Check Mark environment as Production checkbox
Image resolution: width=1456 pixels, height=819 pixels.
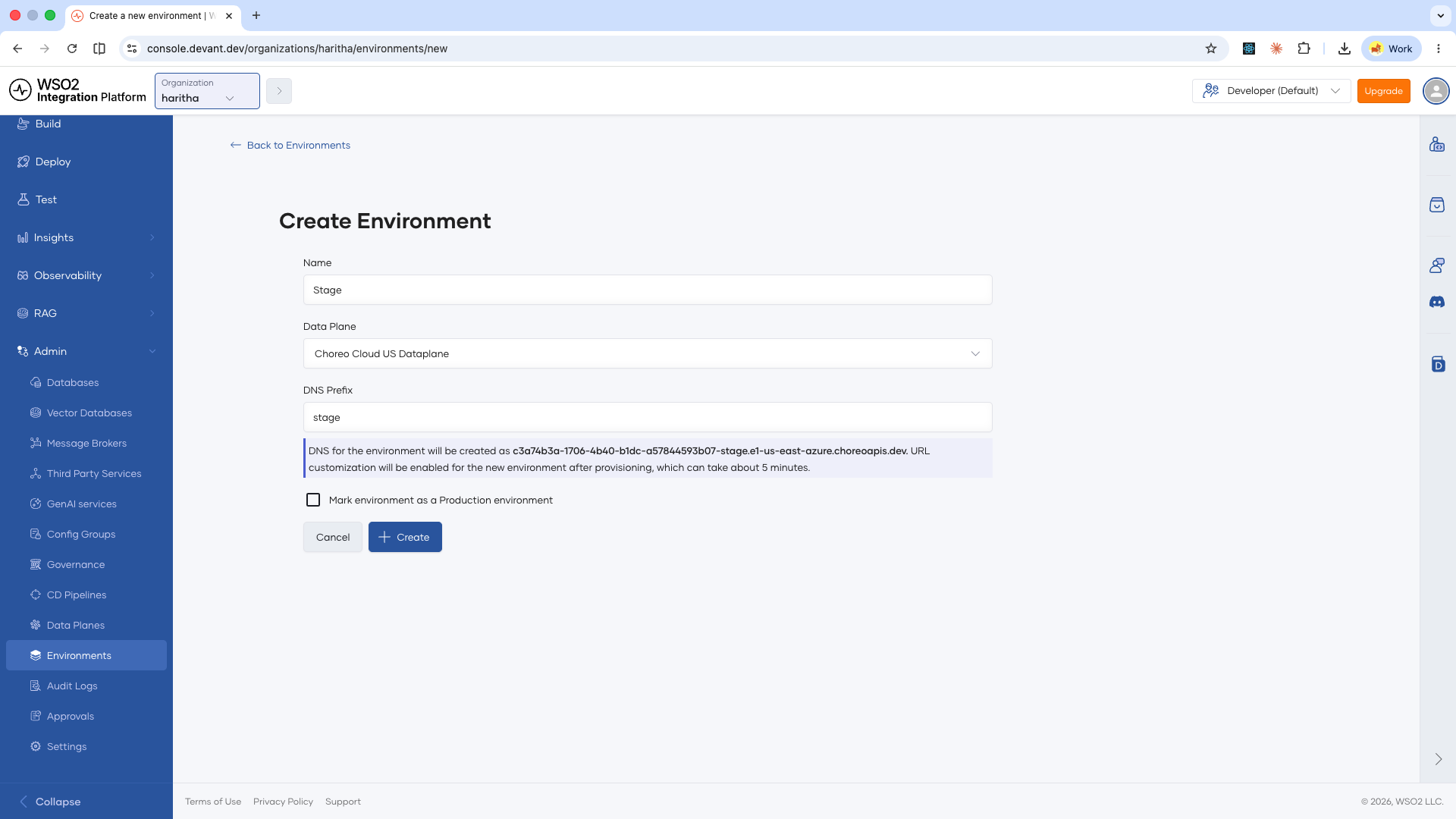313,500
